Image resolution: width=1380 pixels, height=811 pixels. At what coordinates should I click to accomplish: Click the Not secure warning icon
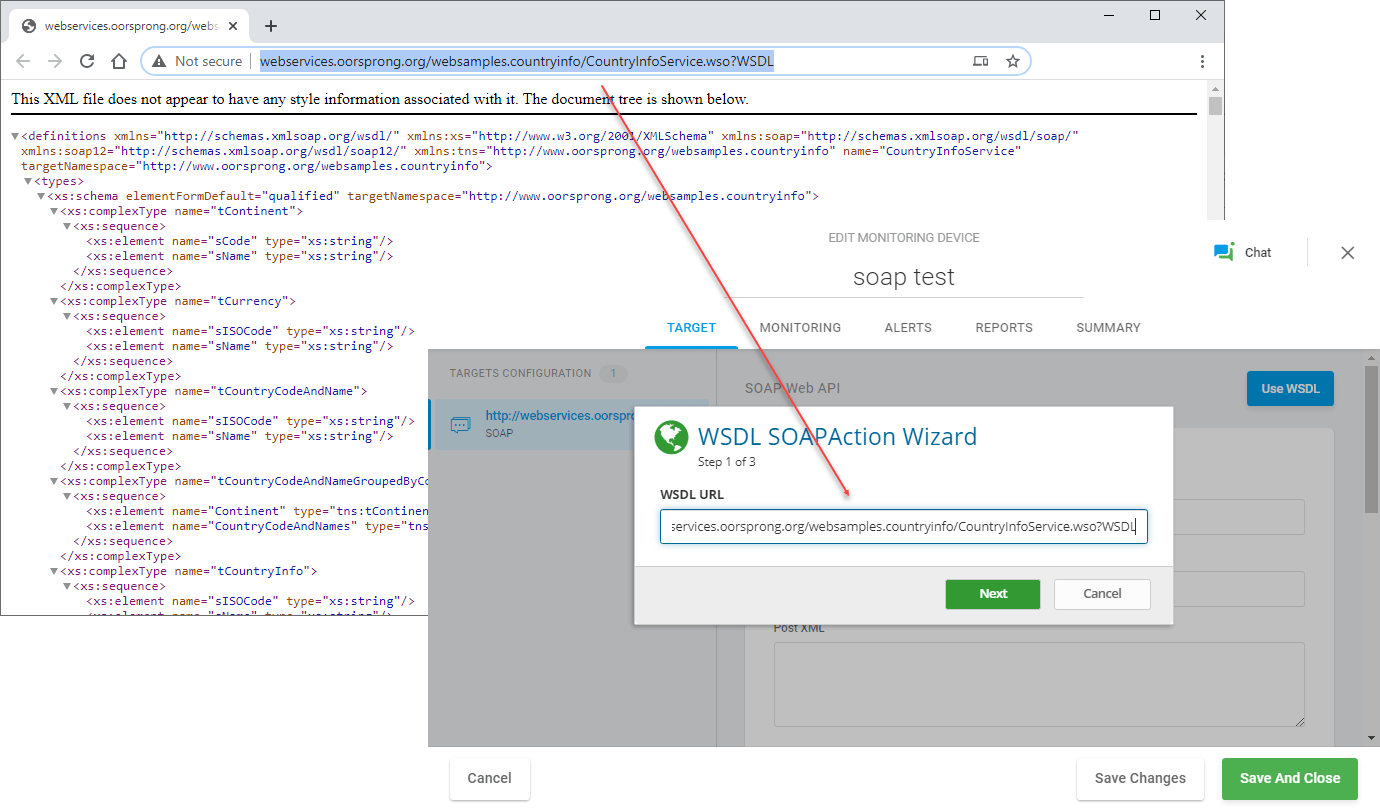pyautogui.click(x=158, y=61)
